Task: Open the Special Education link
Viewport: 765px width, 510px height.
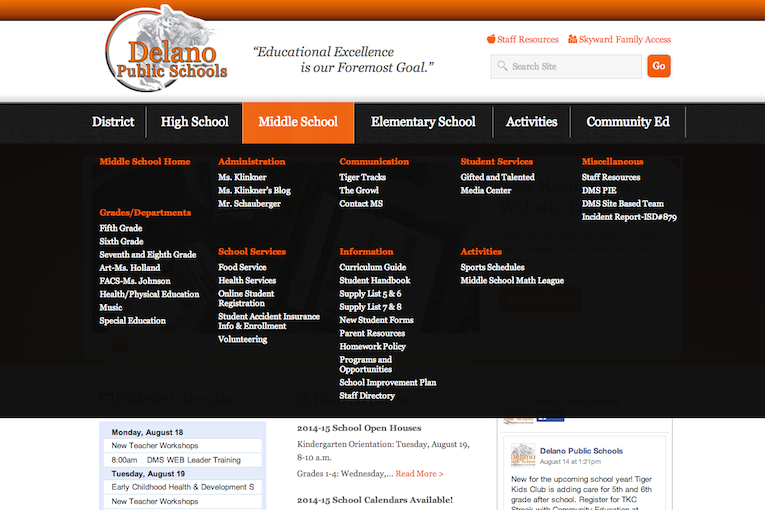Action: pyautogui.click(x=133, y=320)
